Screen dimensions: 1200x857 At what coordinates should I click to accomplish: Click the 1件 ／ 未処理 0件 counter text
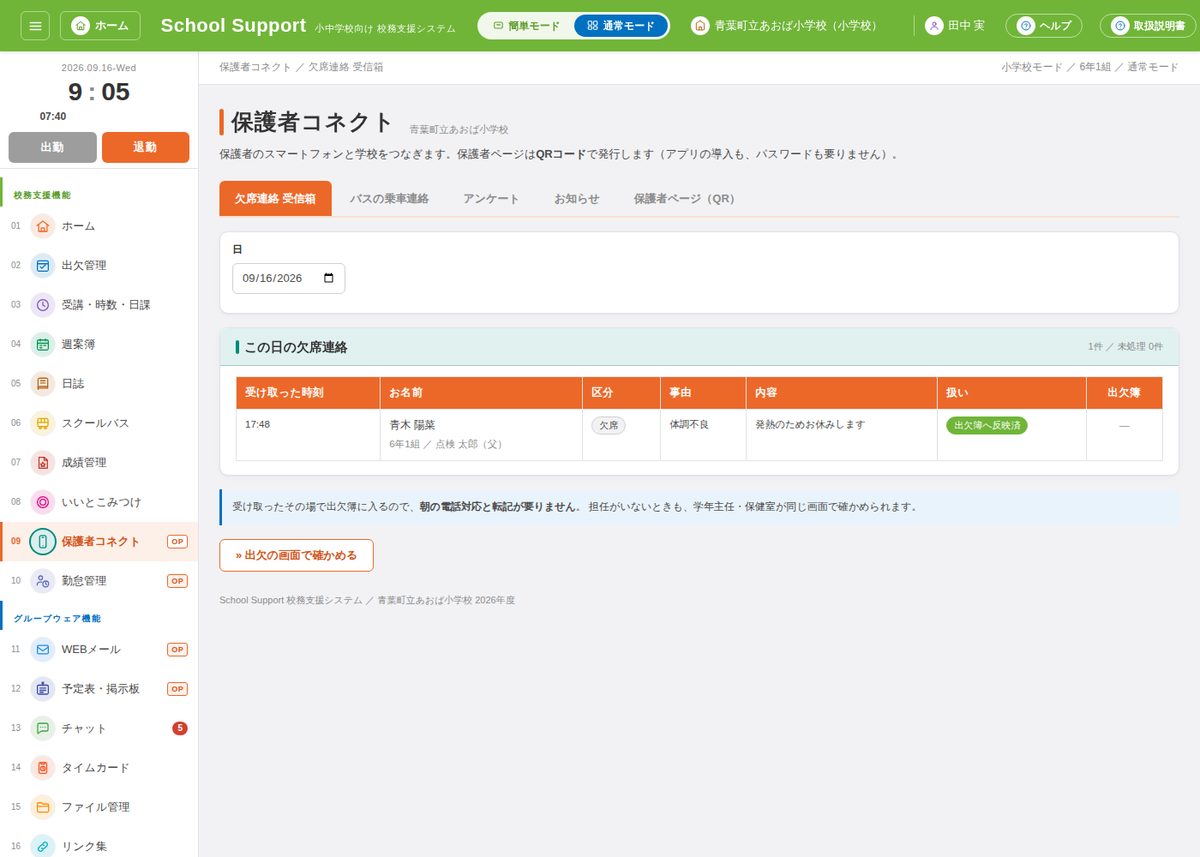[x=1125, y=346]
